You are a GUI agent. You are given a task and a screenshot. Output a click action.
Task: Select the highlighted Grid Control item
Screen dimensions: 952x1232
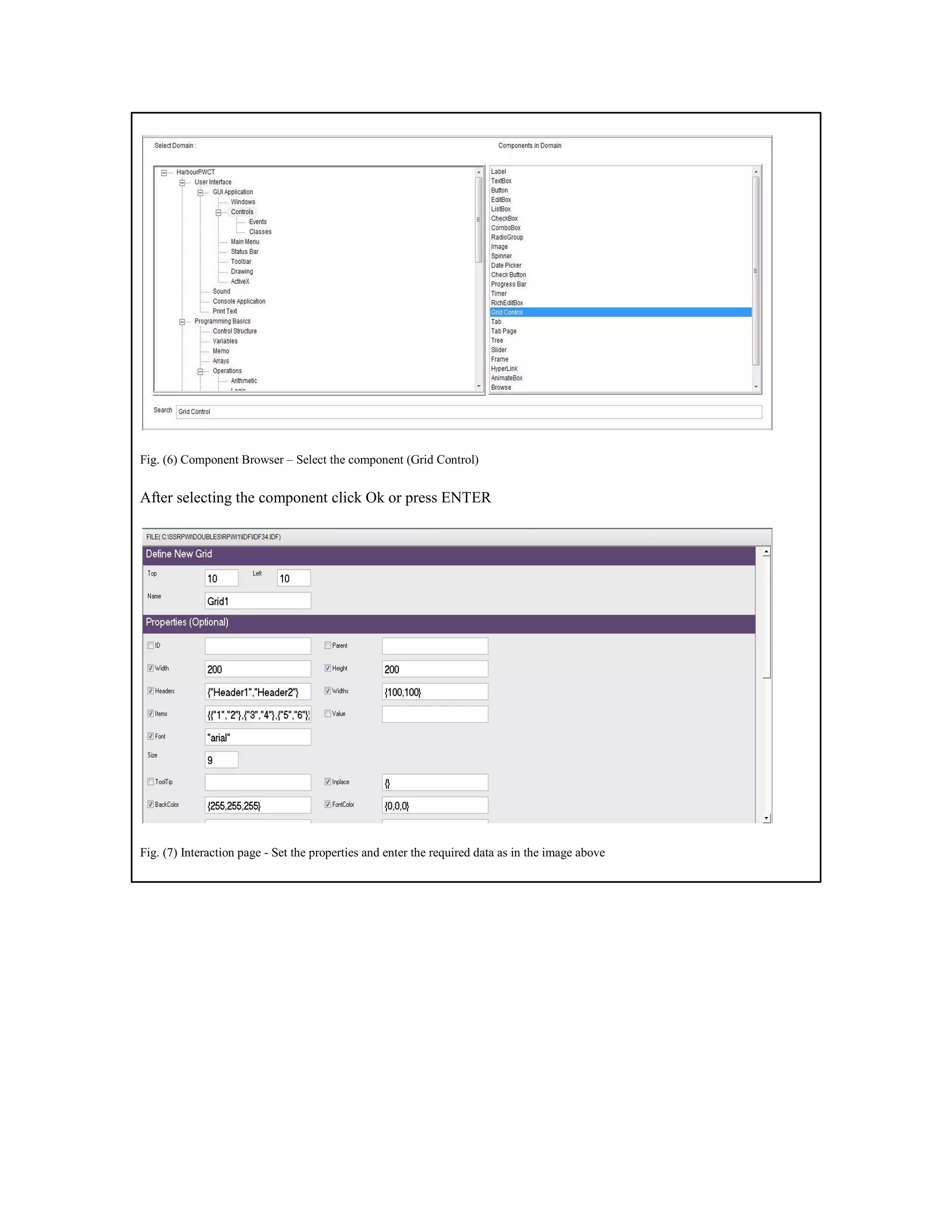(x=621, y=312)
